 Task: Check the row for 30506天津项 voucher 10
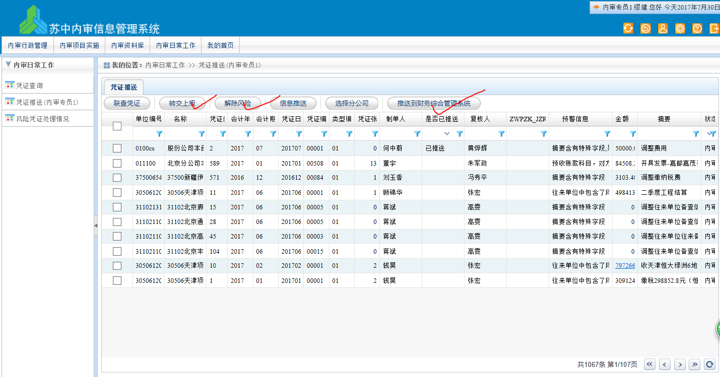pos(117,266)
